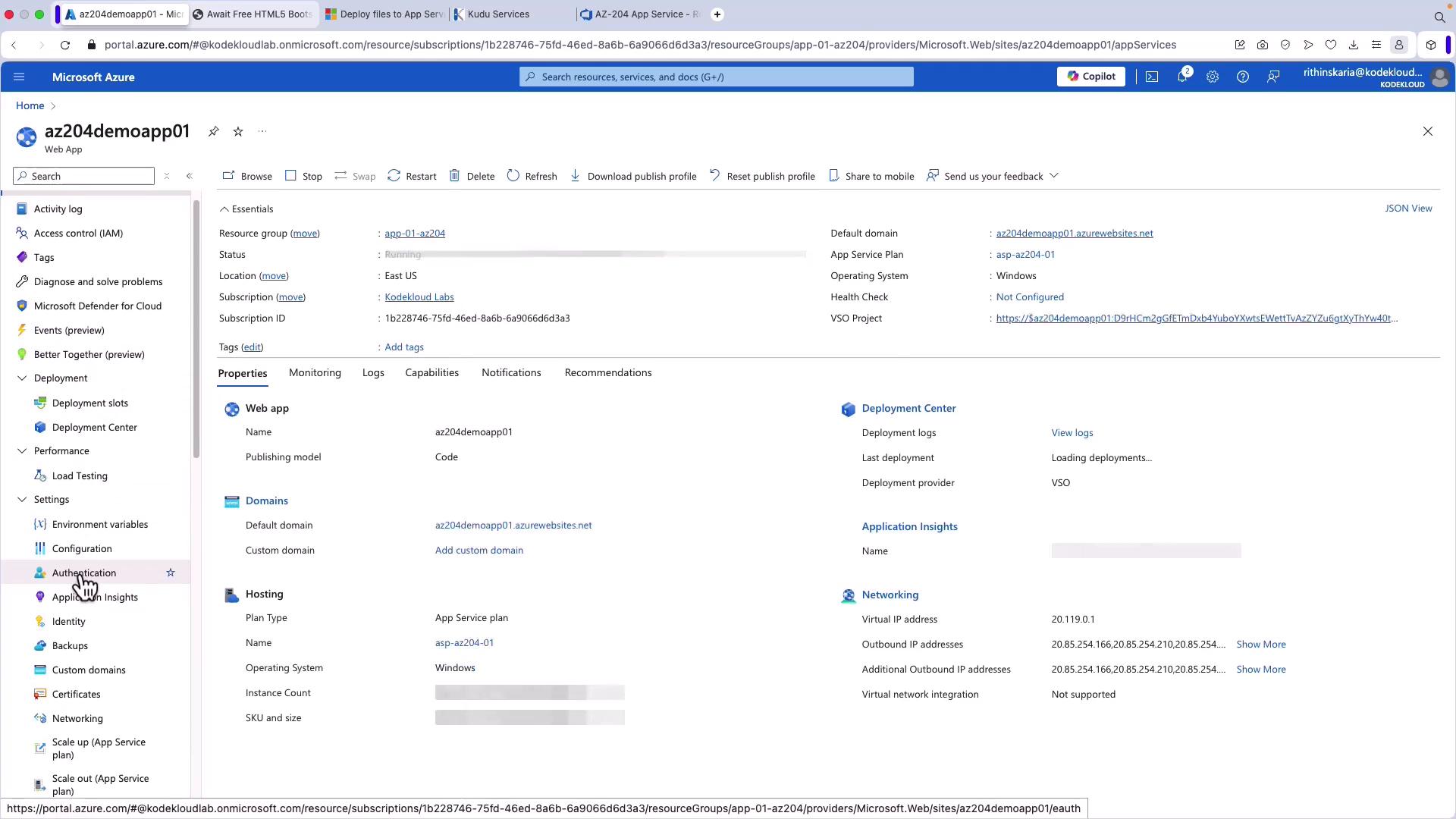The height and width of the screenshot is (819, 1456).
Task: Expand Send us your feedback dropdown
Action: 1054,176
